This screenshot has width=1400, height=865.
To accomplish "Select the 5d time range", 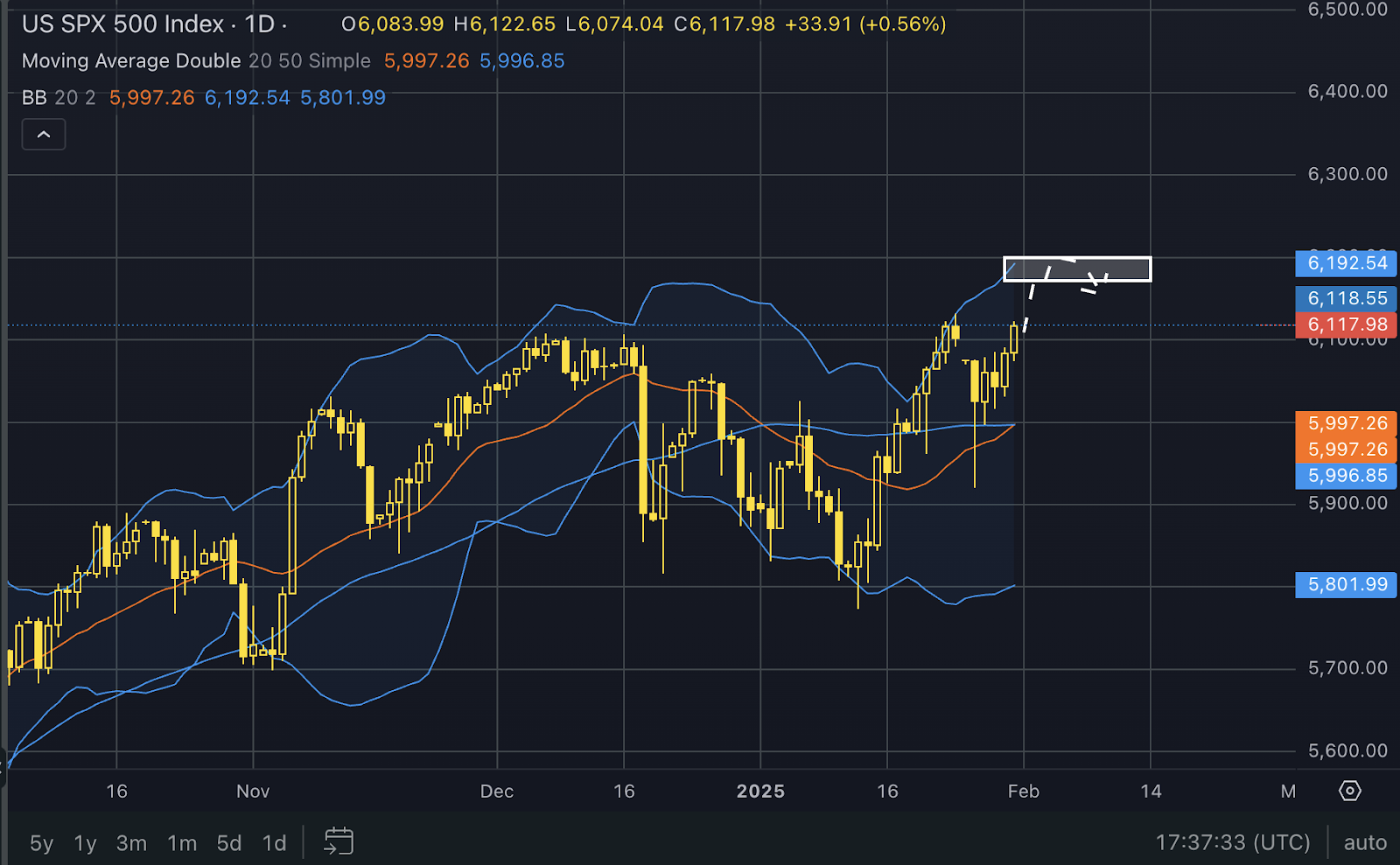I will click(229, 843).
